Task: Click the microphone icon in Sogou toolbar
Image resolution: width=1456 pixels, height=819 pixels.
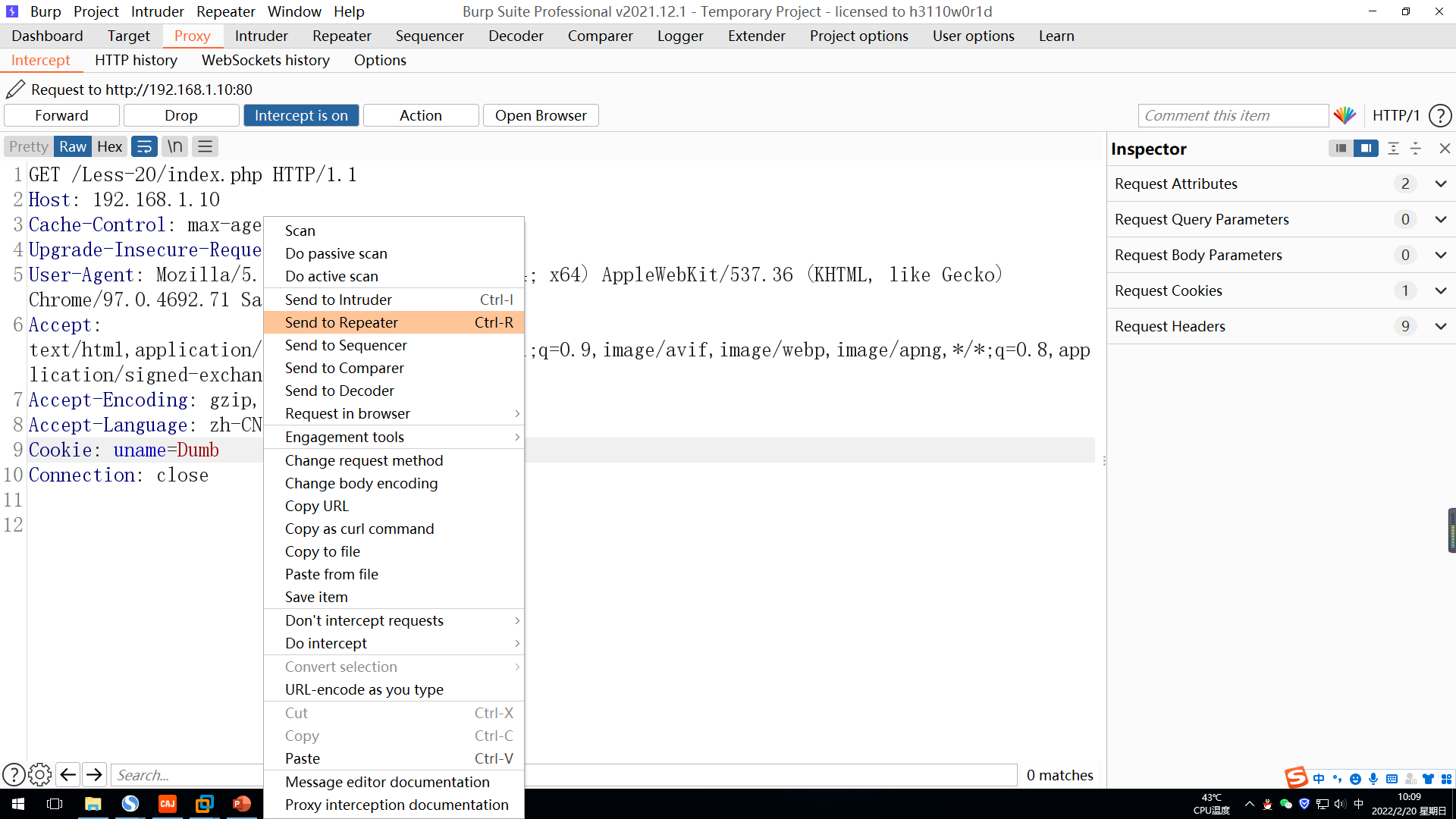Action: [1373, 778]
